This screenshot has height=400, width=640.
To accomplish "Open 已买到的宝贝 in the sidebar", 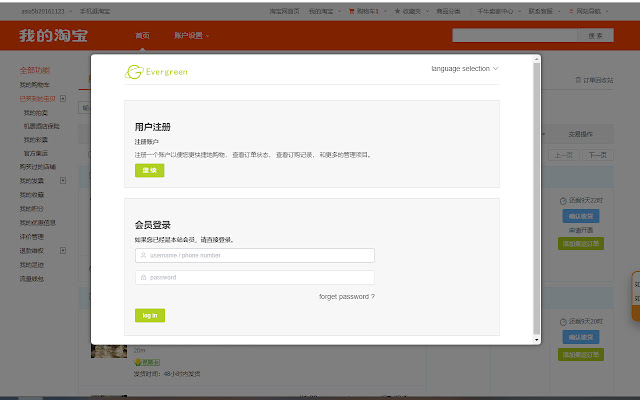I will [38, 99].
